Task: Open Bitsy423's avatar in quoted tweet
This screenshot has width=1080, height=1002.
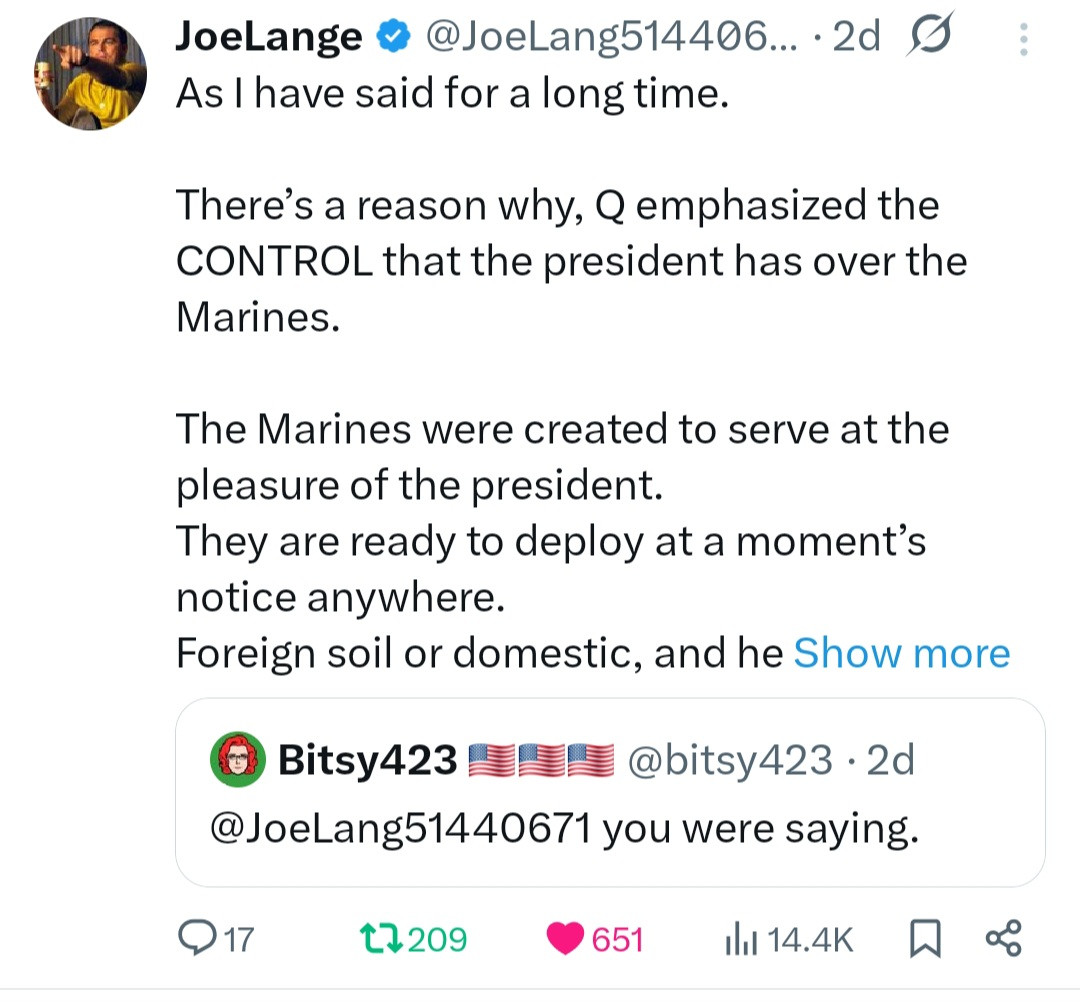Action: tap(239, 762)
